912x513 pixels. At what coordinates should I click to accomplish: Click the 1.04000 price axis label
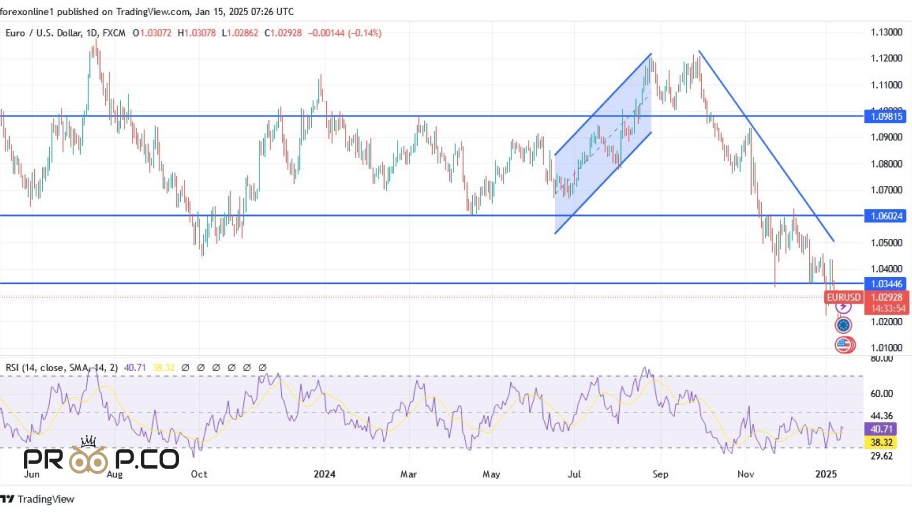pyautogui.click(x=886, y=269)
